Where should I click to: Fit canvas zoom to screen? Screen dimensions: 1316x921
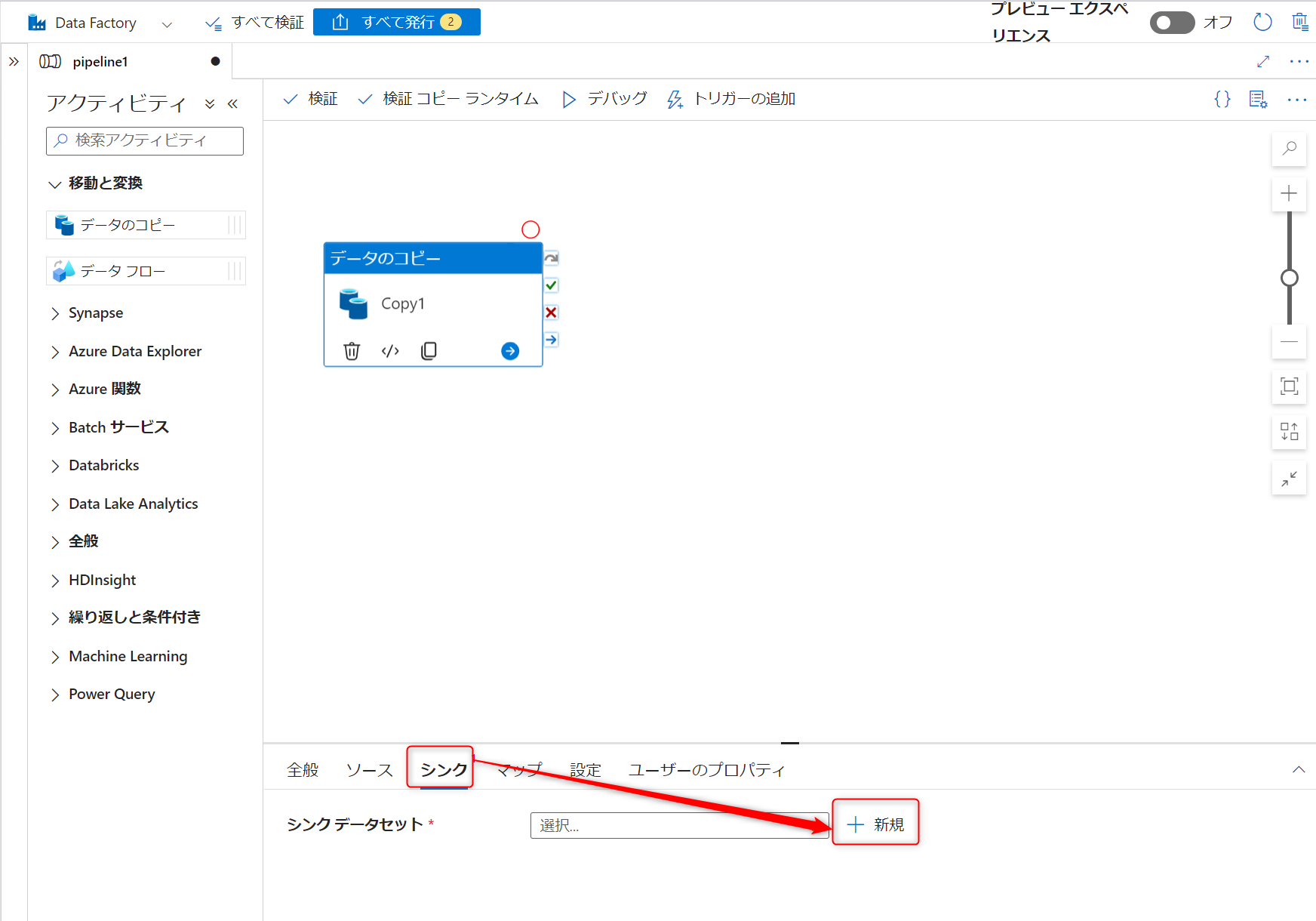pos(1290,387)
